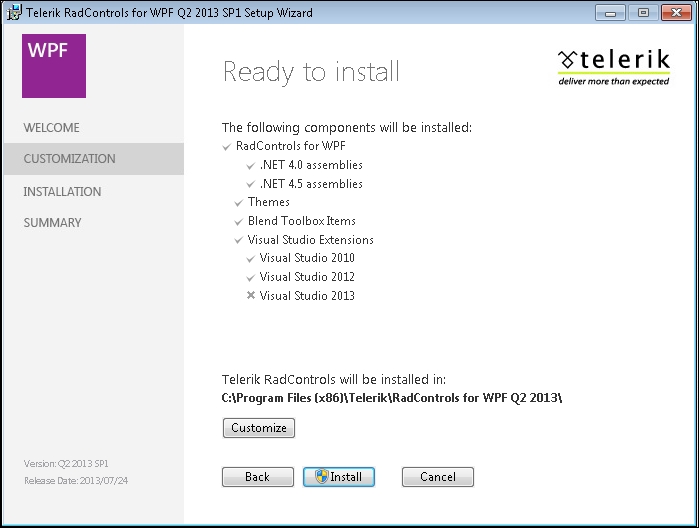
Task: Click the 'Release Date: 2013/07/24' label
Action: click(76, 481)
